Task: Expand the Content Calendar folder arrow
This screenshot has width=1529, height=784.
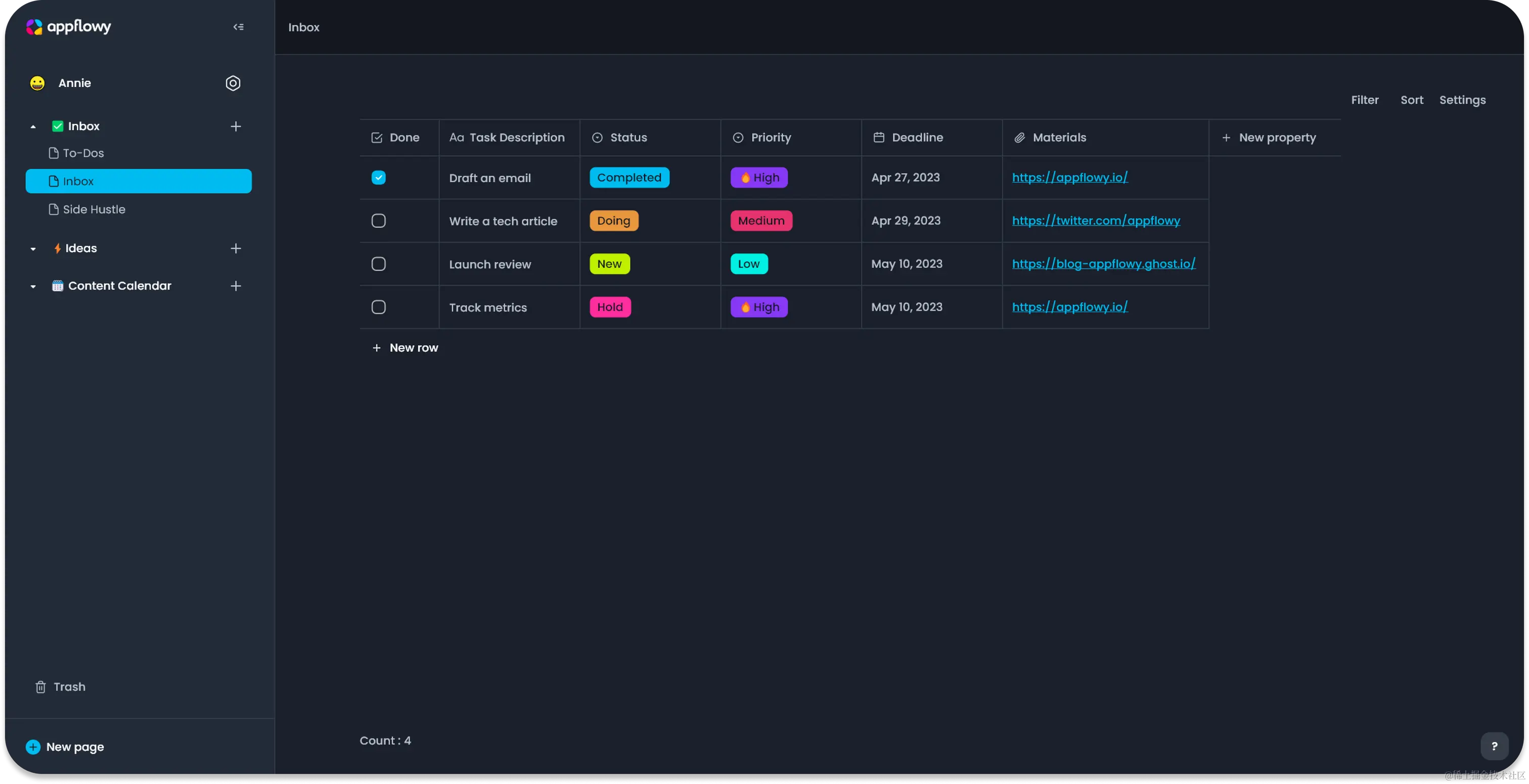Action: point(33,286)
